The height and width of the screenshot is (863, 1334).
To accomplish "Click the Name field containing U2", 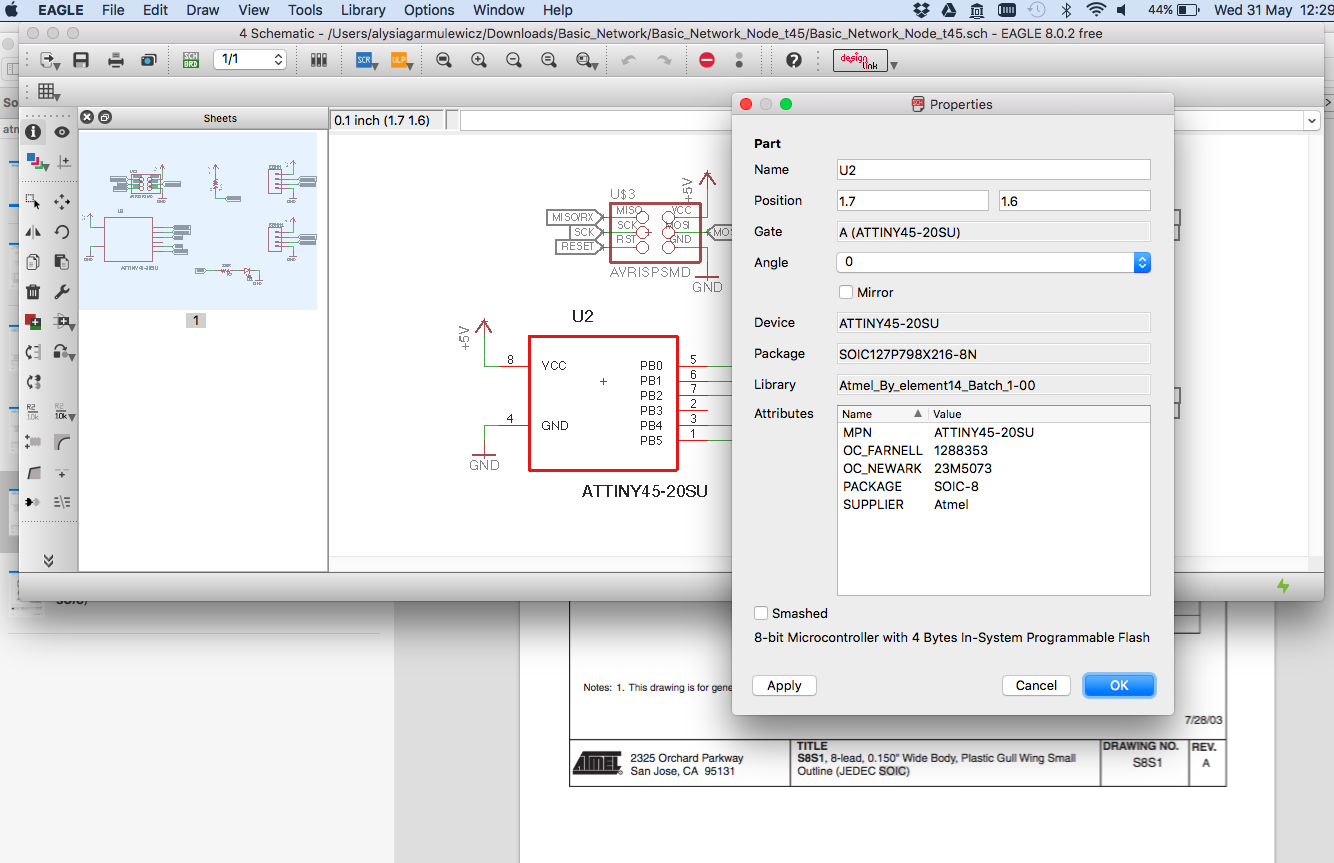I will click(994, 170).
